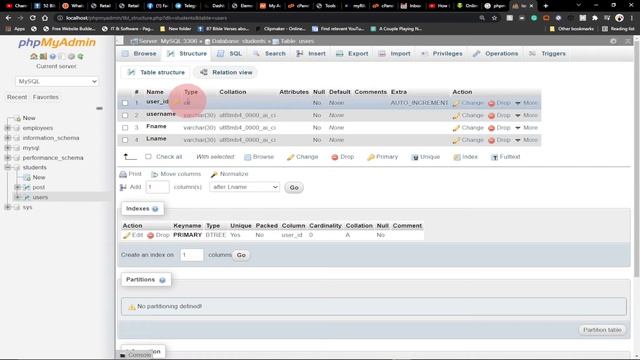Click the browser bookmark star icon

(x=494, y=18)
